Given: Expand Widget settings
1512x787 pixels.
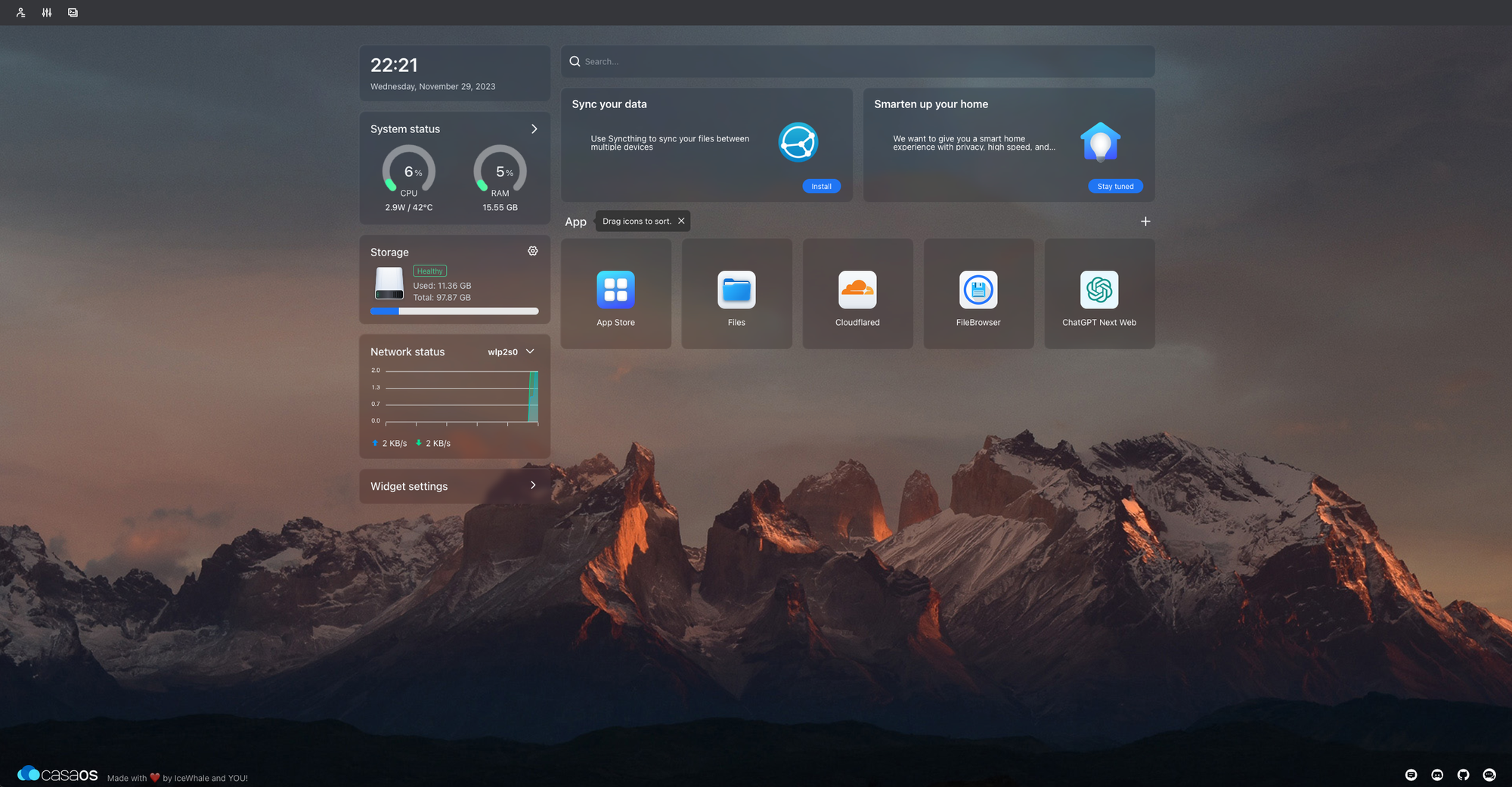Looking at the screenshot, I should coord(454,486).
